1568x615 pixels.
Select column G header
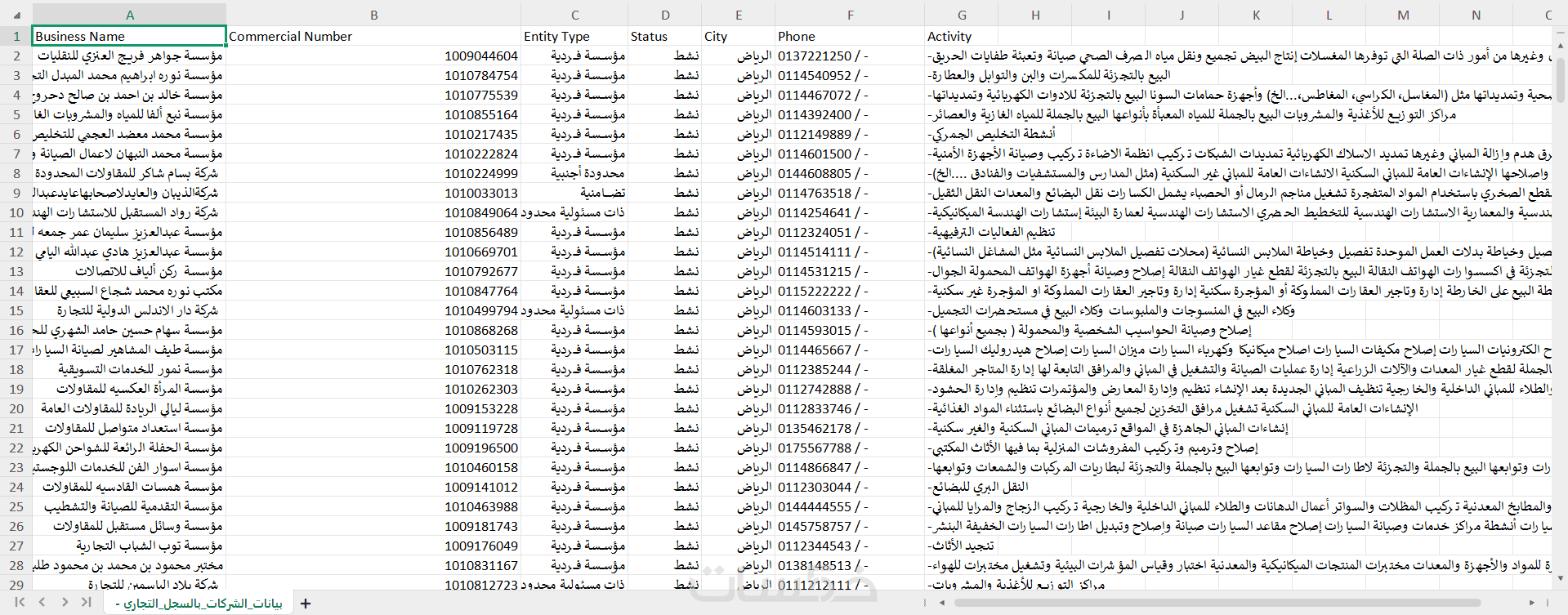pyautogui.click(x=962, y=15)
